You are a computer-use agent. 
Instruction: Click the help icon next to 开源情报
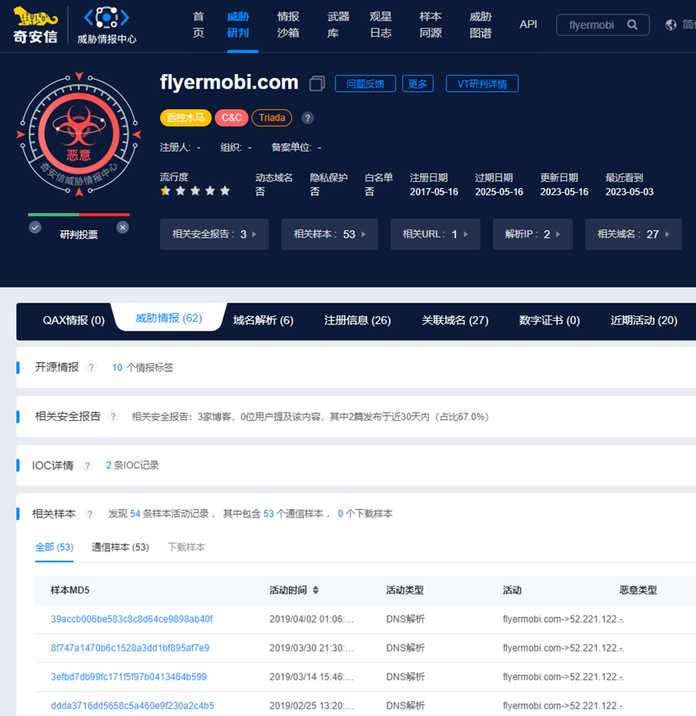[x=91, y=368]
